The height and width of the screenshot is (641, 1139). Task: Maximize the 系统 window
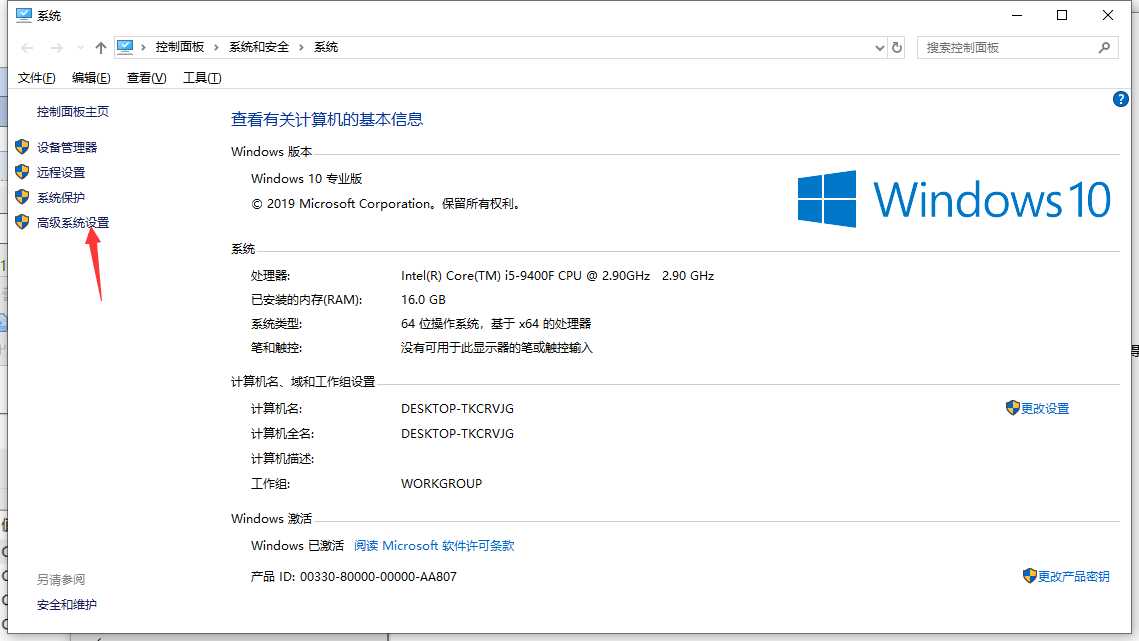1062,15
